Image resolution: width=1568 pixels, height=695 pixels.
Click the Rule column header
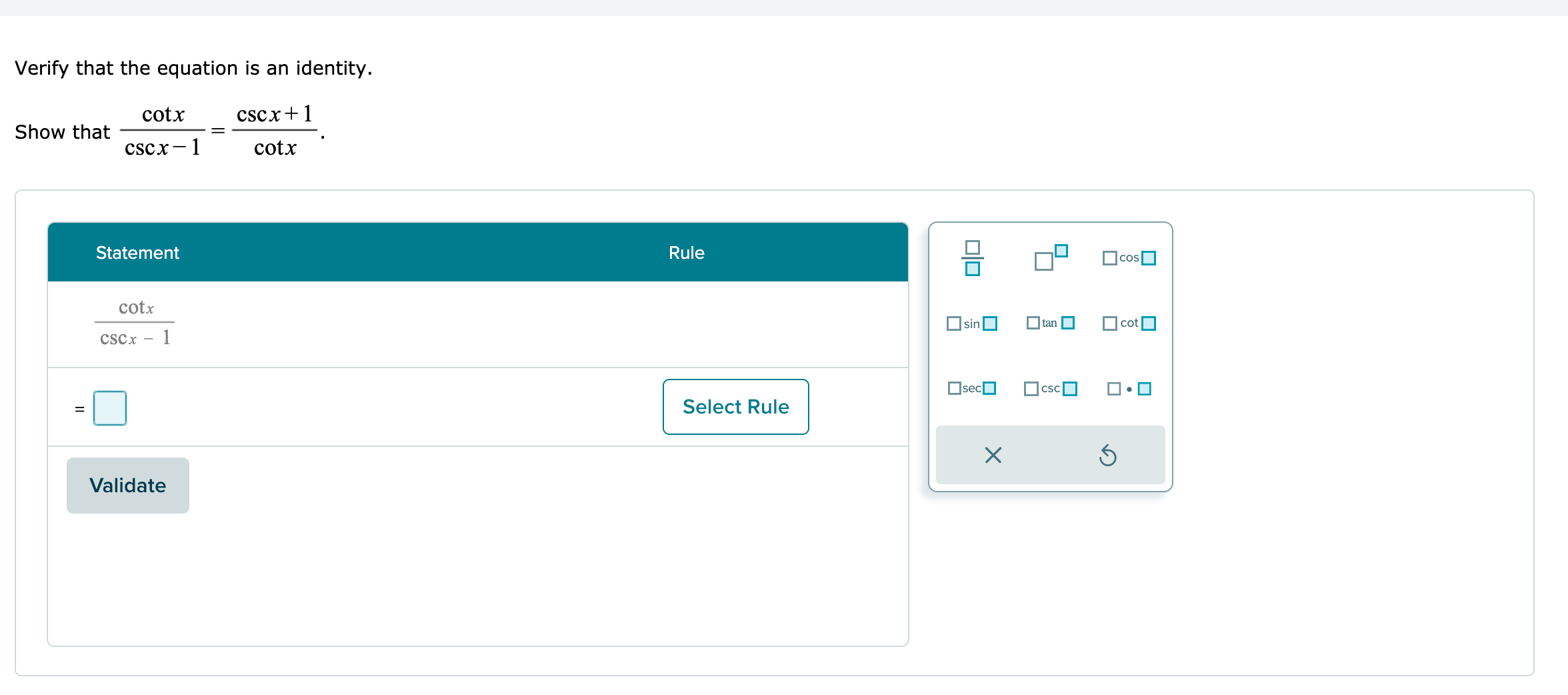687,252
